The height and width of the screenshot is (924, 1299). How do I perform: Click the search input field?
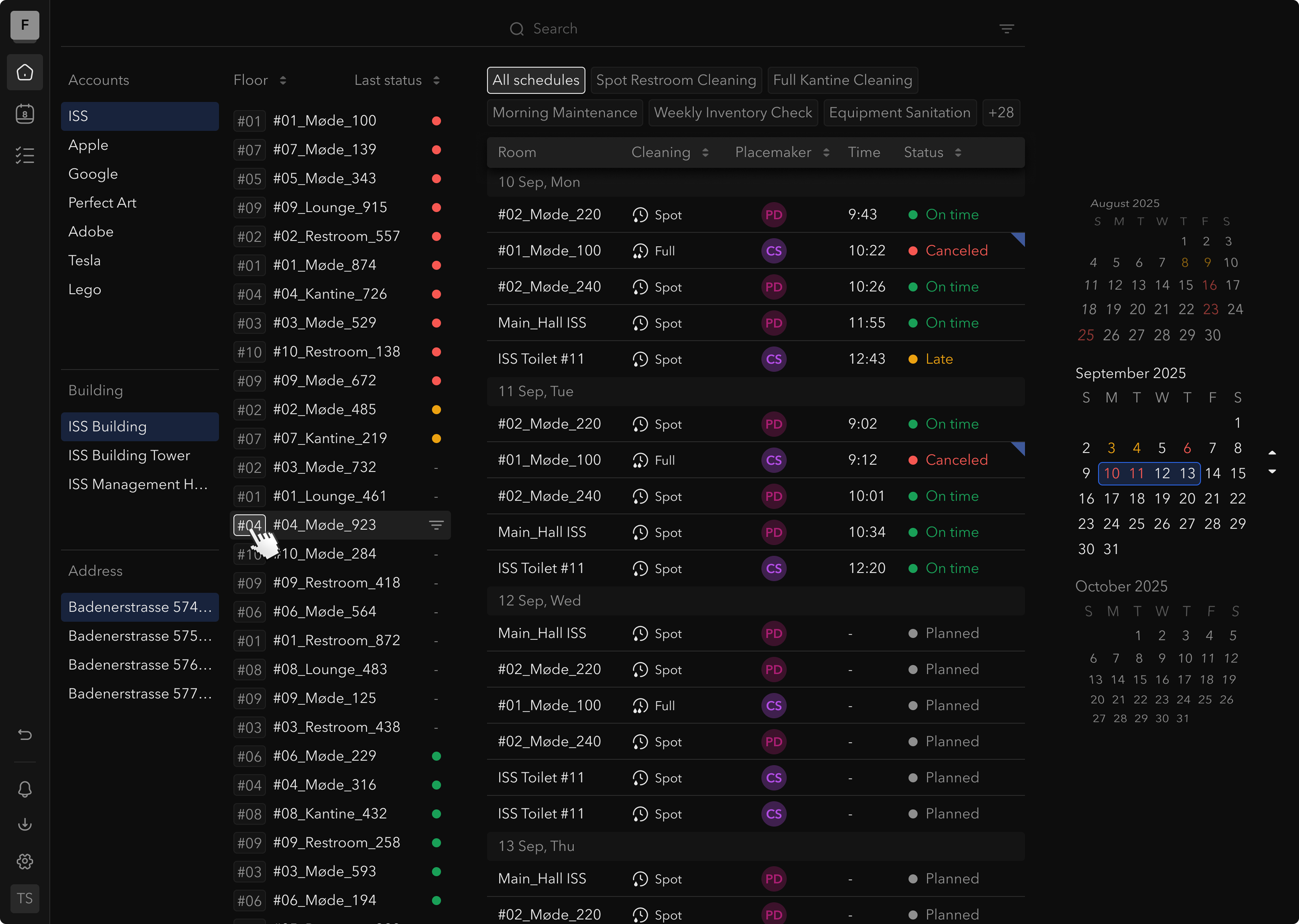click(x=555, y=29)
